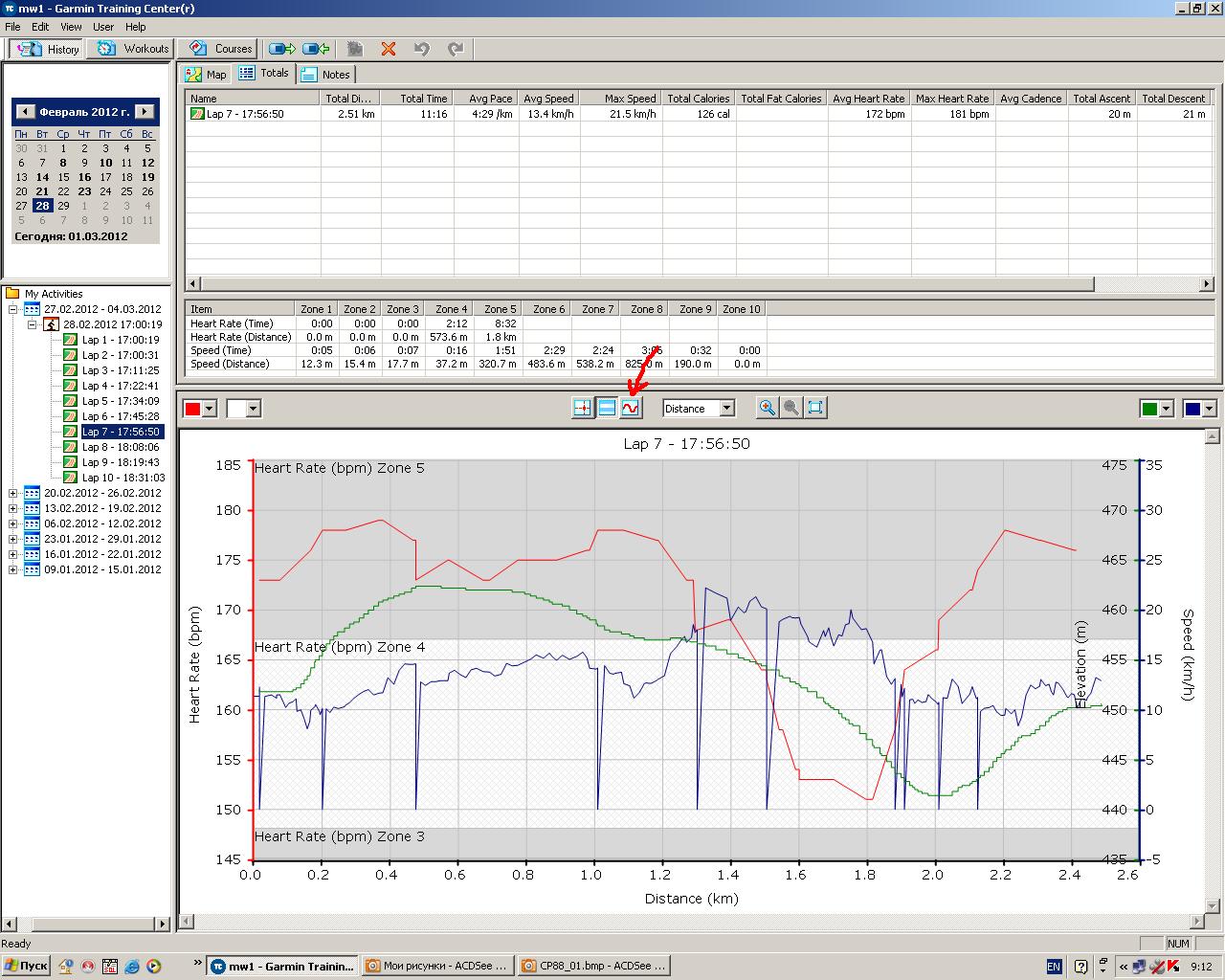1225x980 pixels.
Task: Expand the 23.01.2012 - 29.01.2012 week
Action: pos(13,539)
